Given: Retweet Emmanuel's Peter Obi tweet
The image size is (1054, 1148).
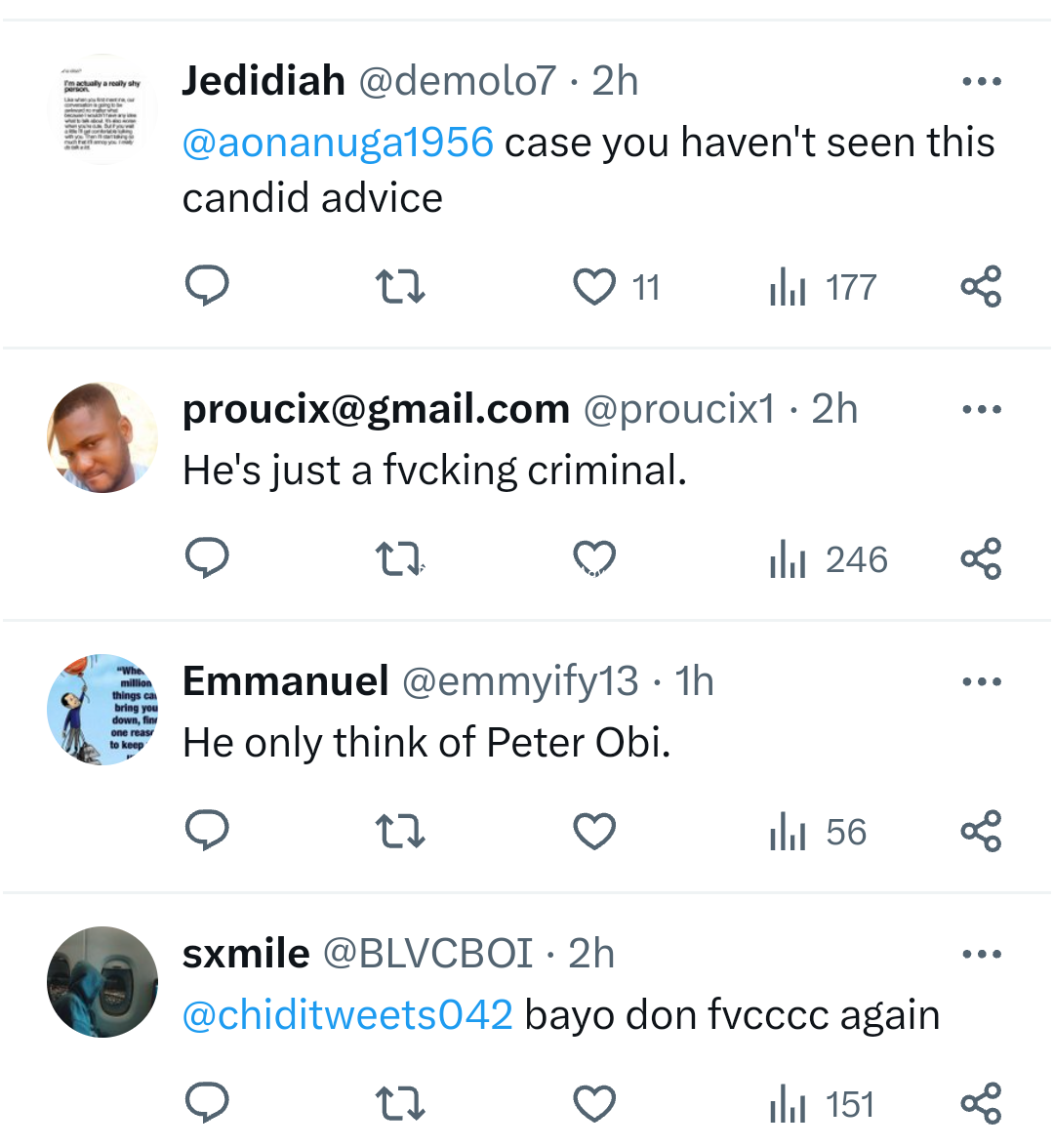Looking at the screenshot, I should click(x=400, y=832).
